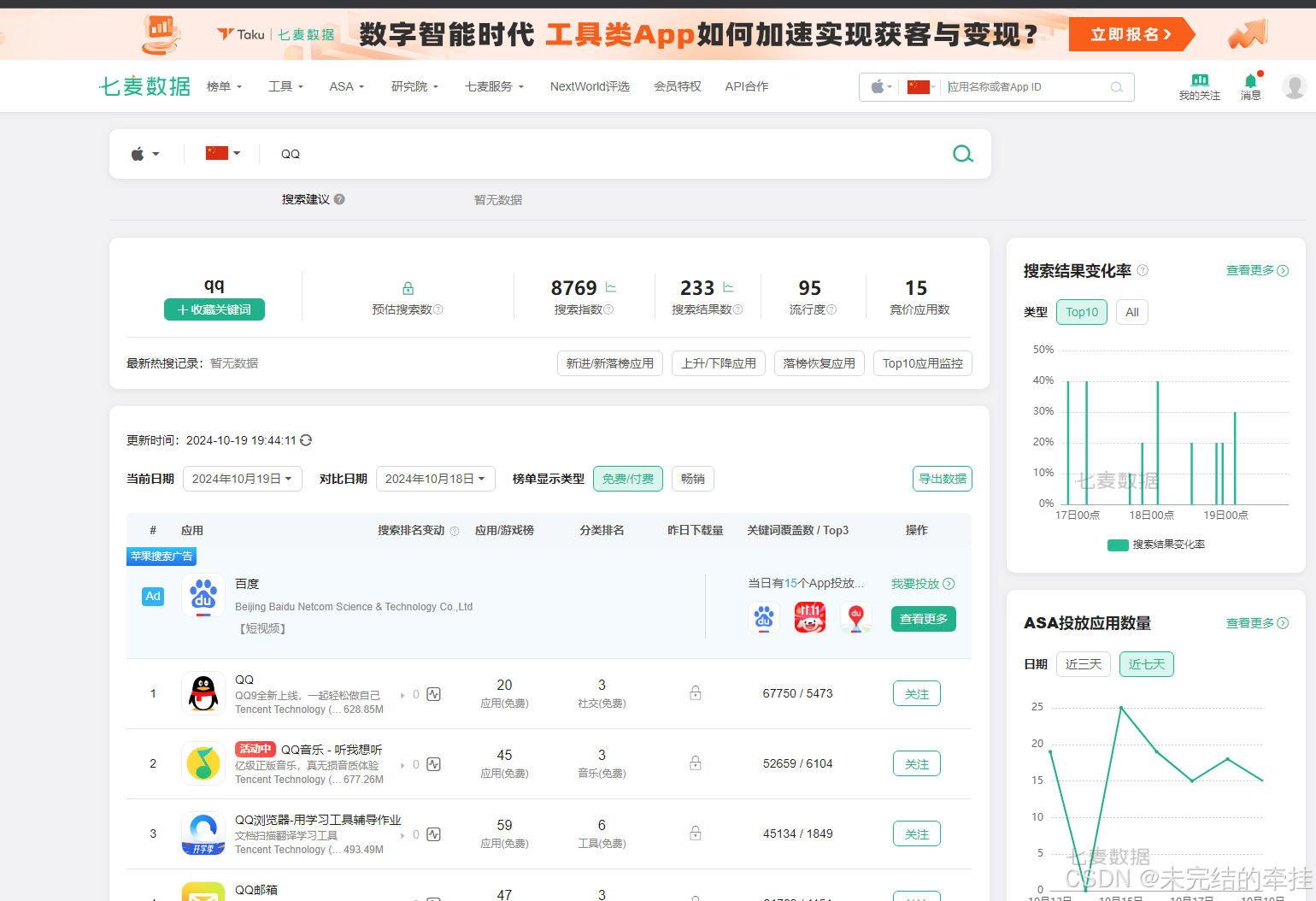Image resolution: width=1316 pixels, height=901 pixels.
Task: Toggle the 搜索结果变化率 legend swatch
Action: point(1118,545)
